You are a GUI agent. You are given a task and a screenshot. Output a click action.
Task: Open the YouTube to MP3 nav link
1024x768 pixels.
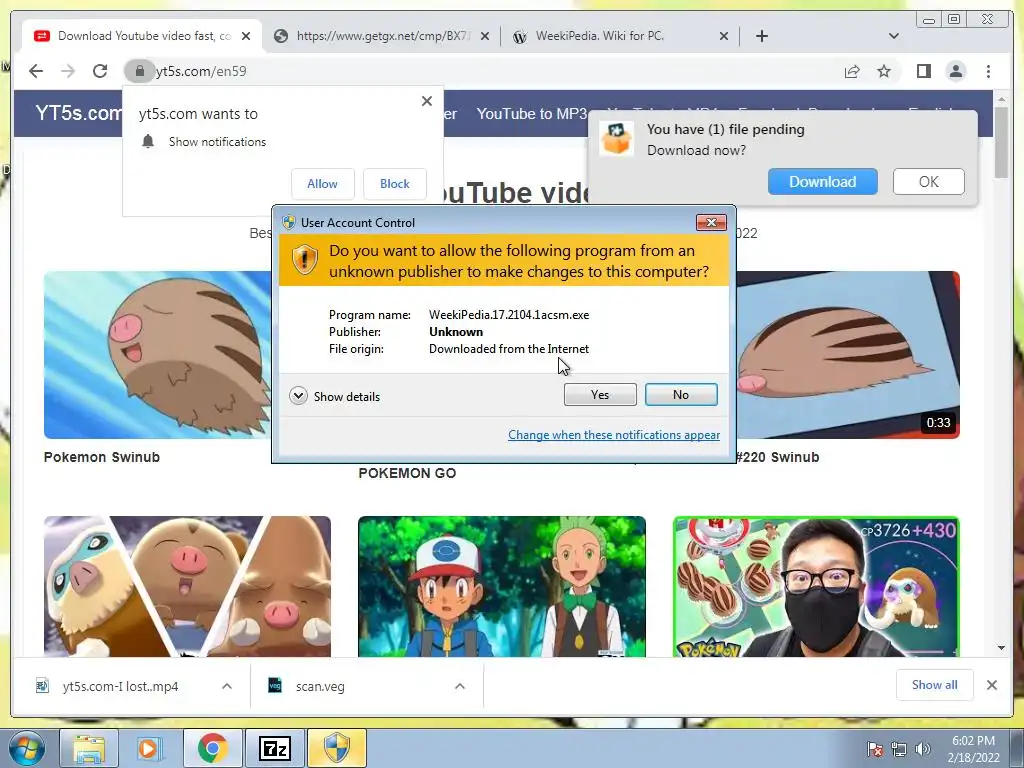[532, 114]
